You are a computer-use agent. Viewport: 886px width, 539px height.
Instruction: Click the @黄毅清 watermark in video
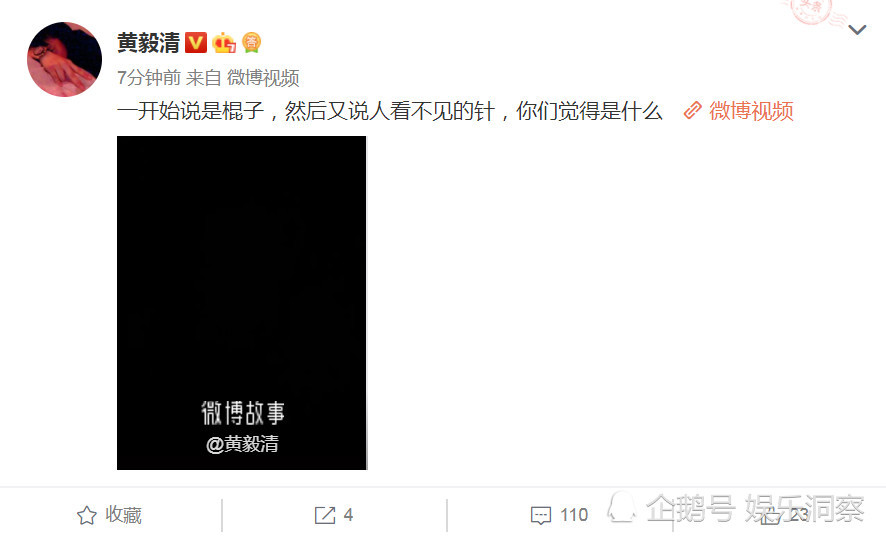[242, 444]
